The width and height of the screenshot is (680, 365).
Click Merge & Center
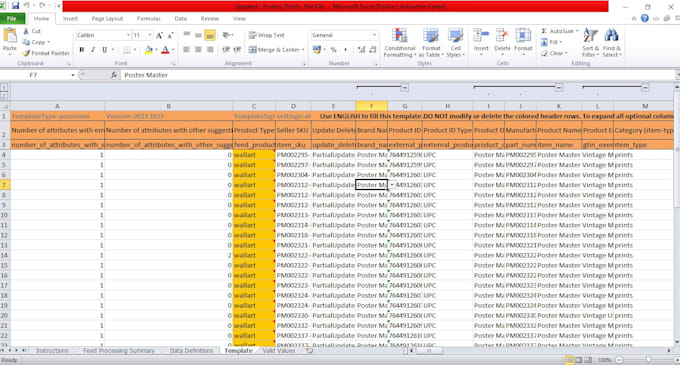(x=276, y=50)
